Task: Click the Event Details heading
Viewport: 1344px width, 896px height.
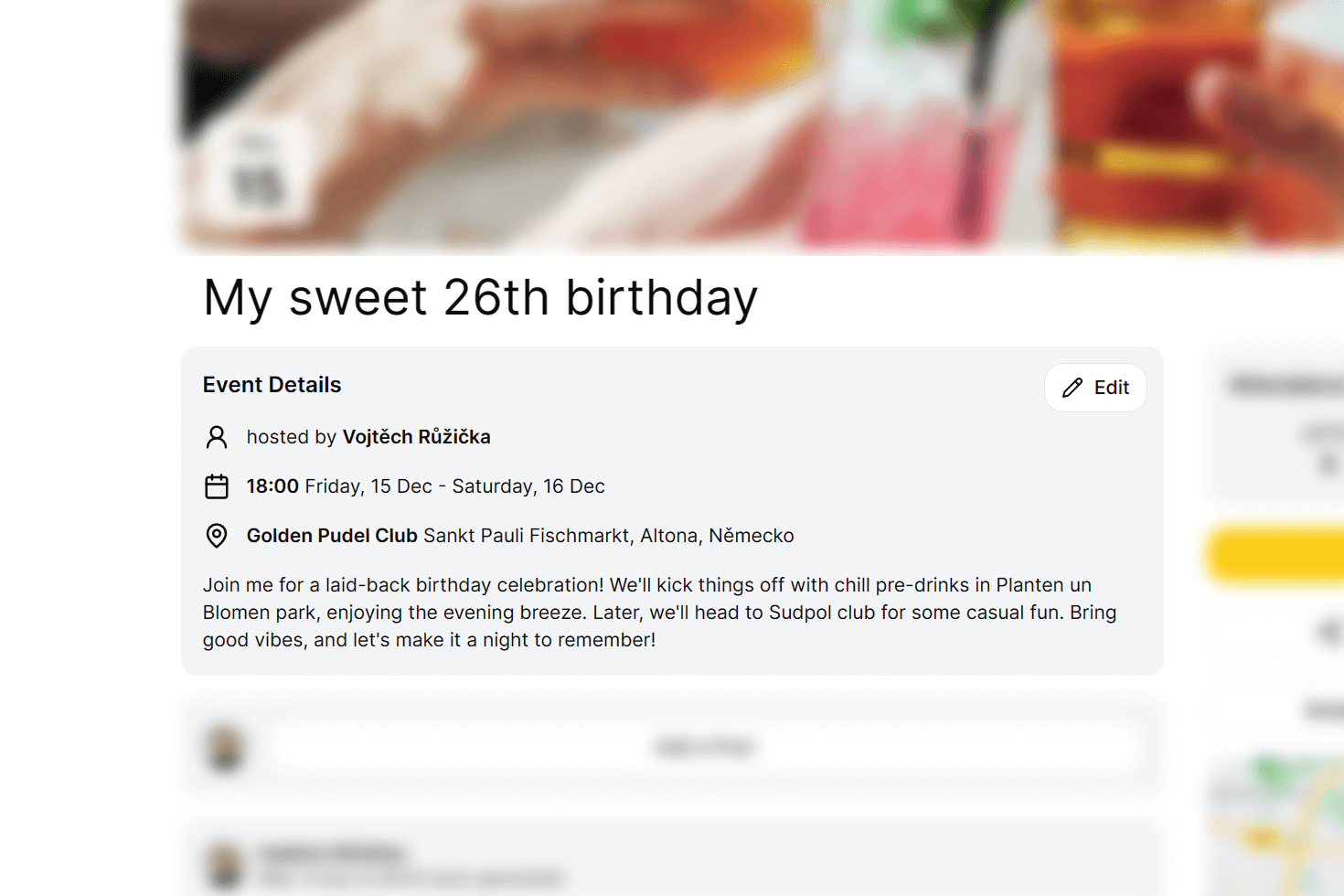Action: tap(272, 385)
